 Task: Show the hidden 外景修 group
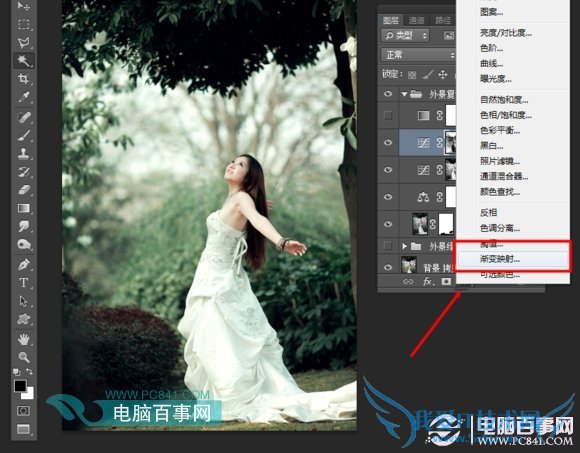pos(388,245)
